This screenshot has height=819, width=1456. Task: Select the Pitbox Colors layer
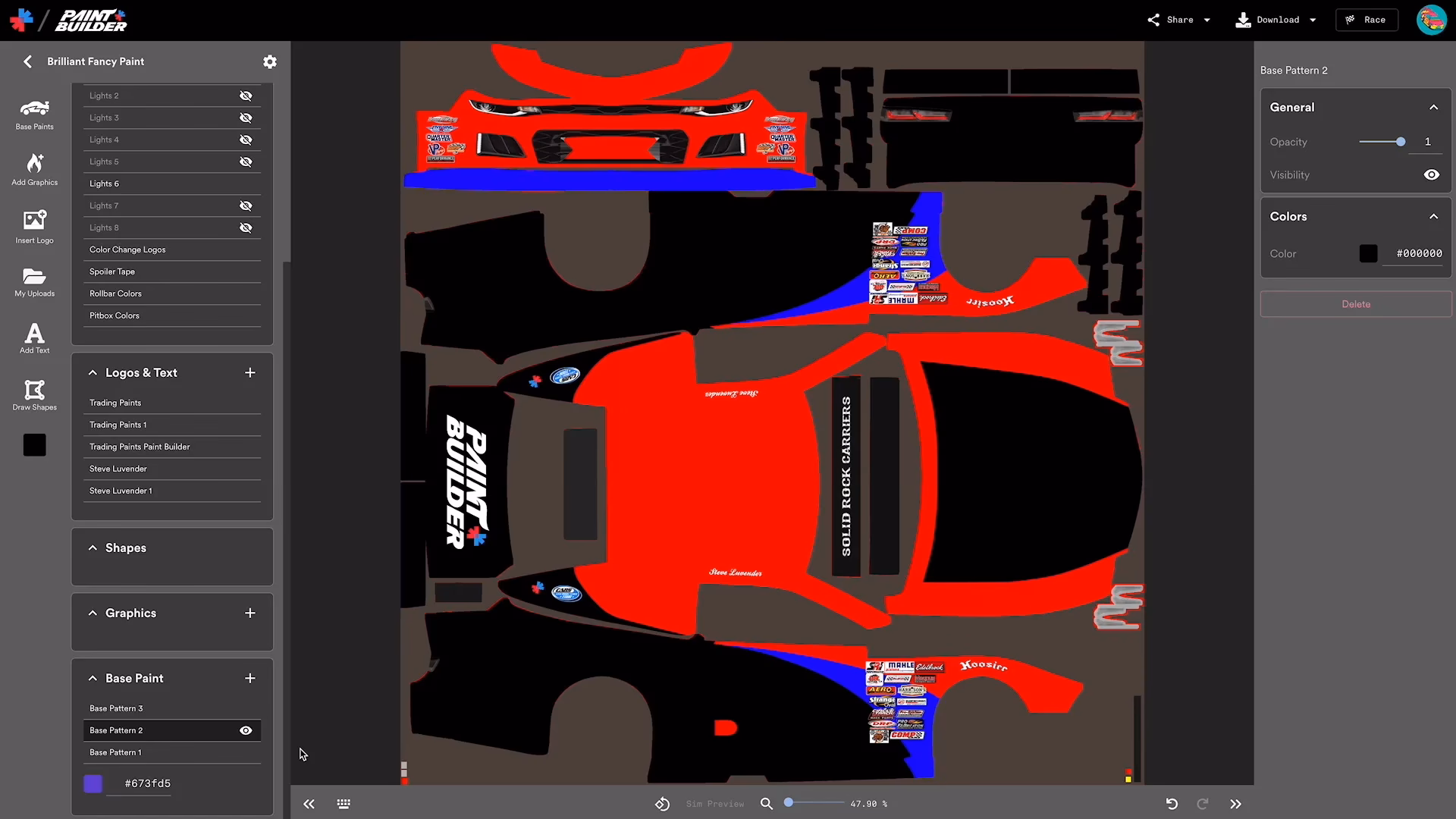(x=172, y=315)
